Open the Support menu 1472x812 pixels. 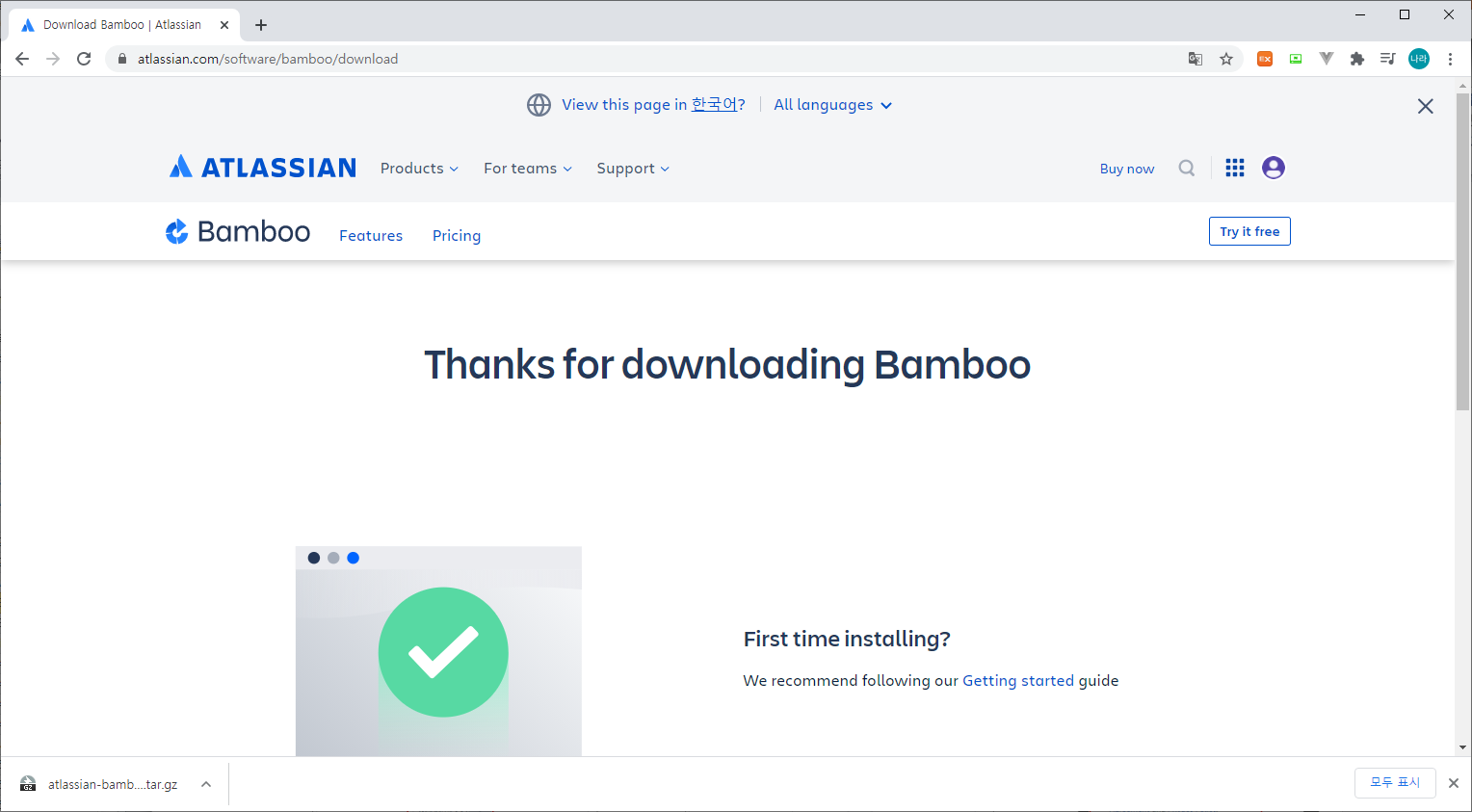pos(632,168)
